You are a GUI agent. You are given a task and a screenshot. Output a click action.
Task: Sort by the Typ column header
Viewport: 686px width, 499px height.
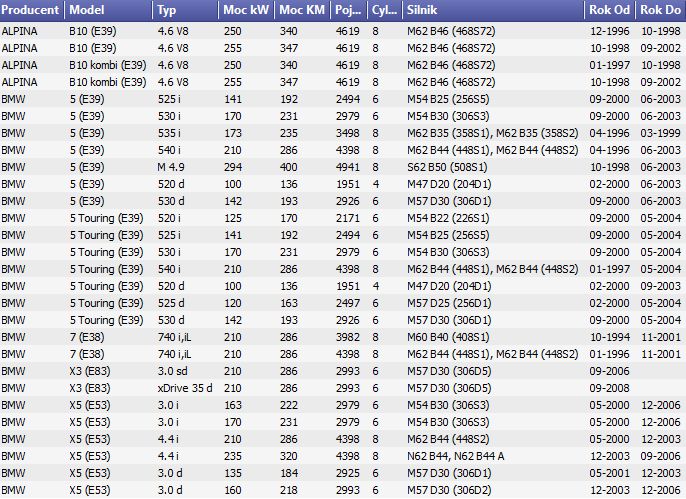186,10
